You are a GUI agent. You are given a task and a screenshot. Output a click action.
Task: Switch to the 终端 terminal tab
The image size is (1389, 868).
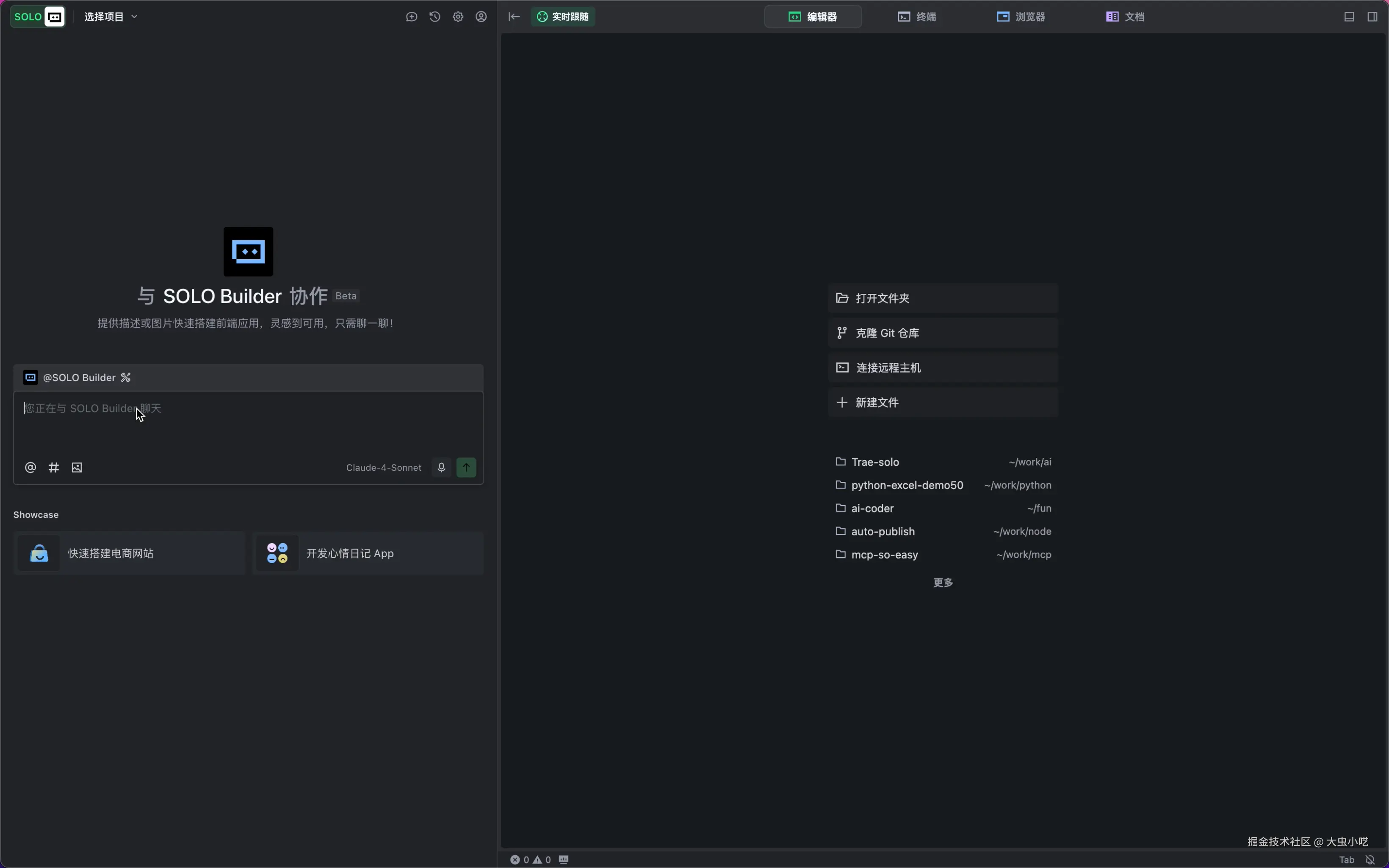point(917,17)
